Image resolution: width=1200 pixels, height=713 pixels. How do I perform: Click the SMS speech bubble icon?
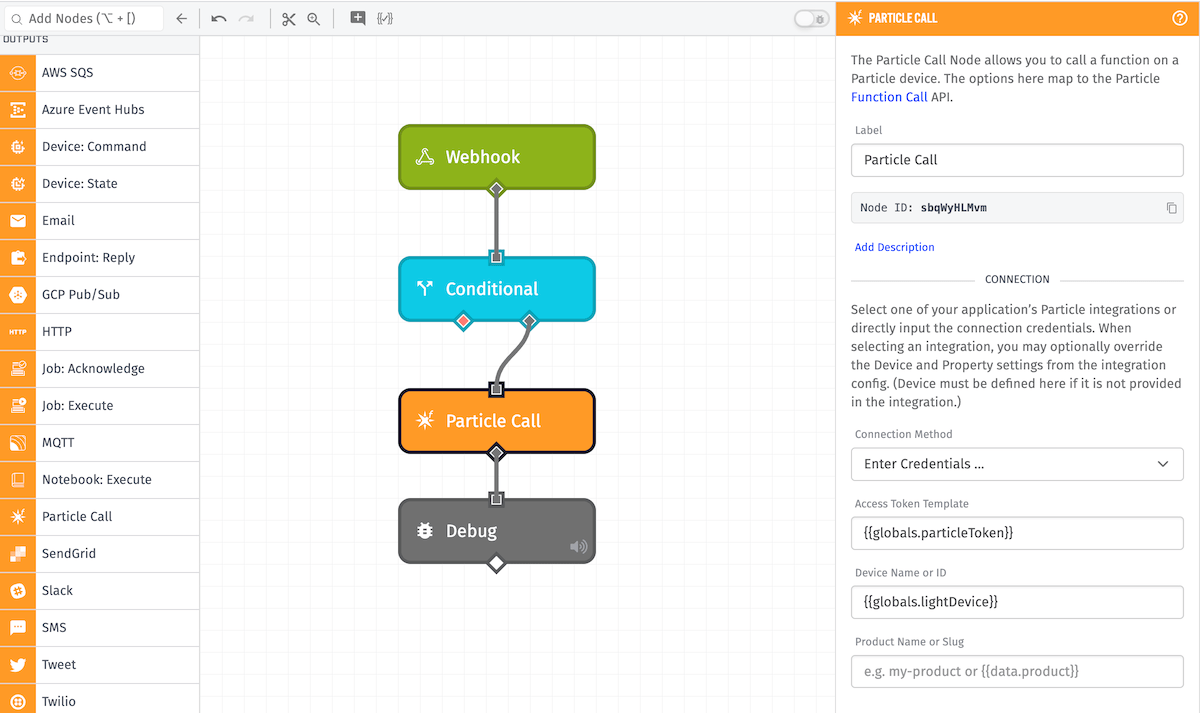[x=18, y=628]
